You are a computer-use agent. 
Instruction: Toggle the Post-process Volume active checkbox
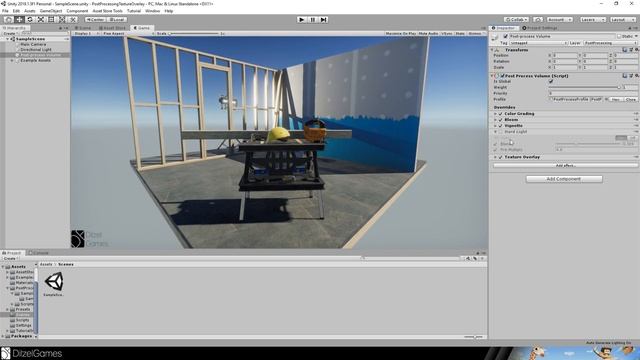pos(506,36)
